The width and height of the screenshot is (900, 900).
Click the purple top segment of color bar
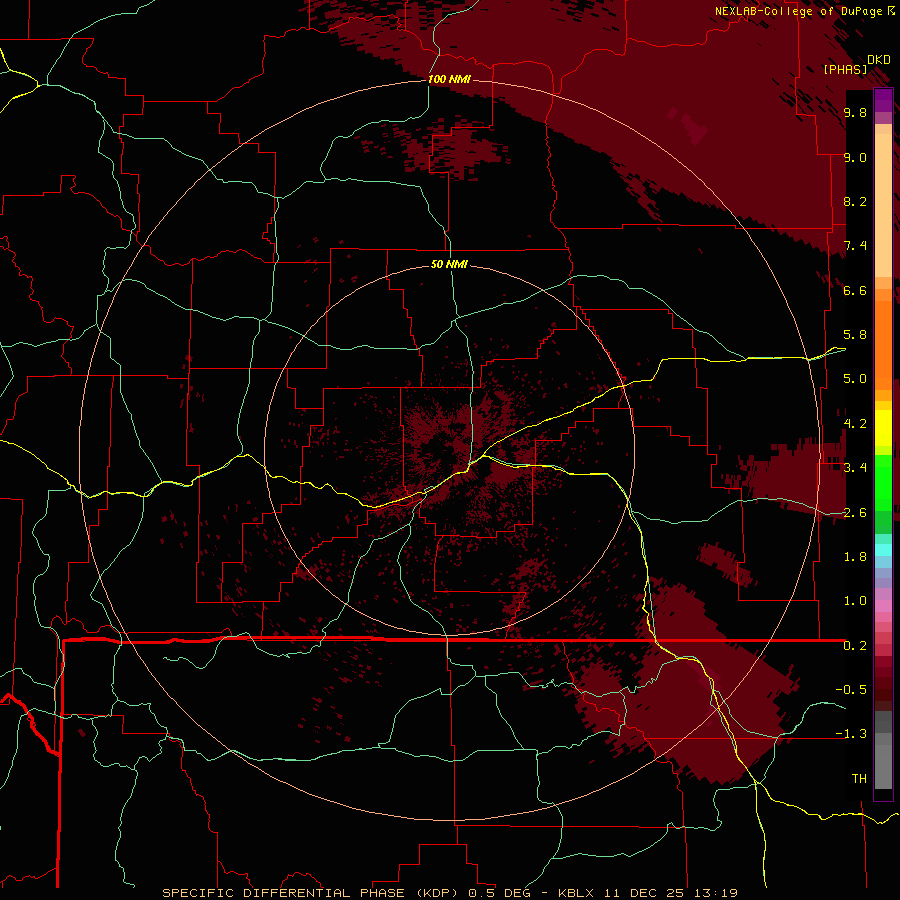click(x=883, y=100)
